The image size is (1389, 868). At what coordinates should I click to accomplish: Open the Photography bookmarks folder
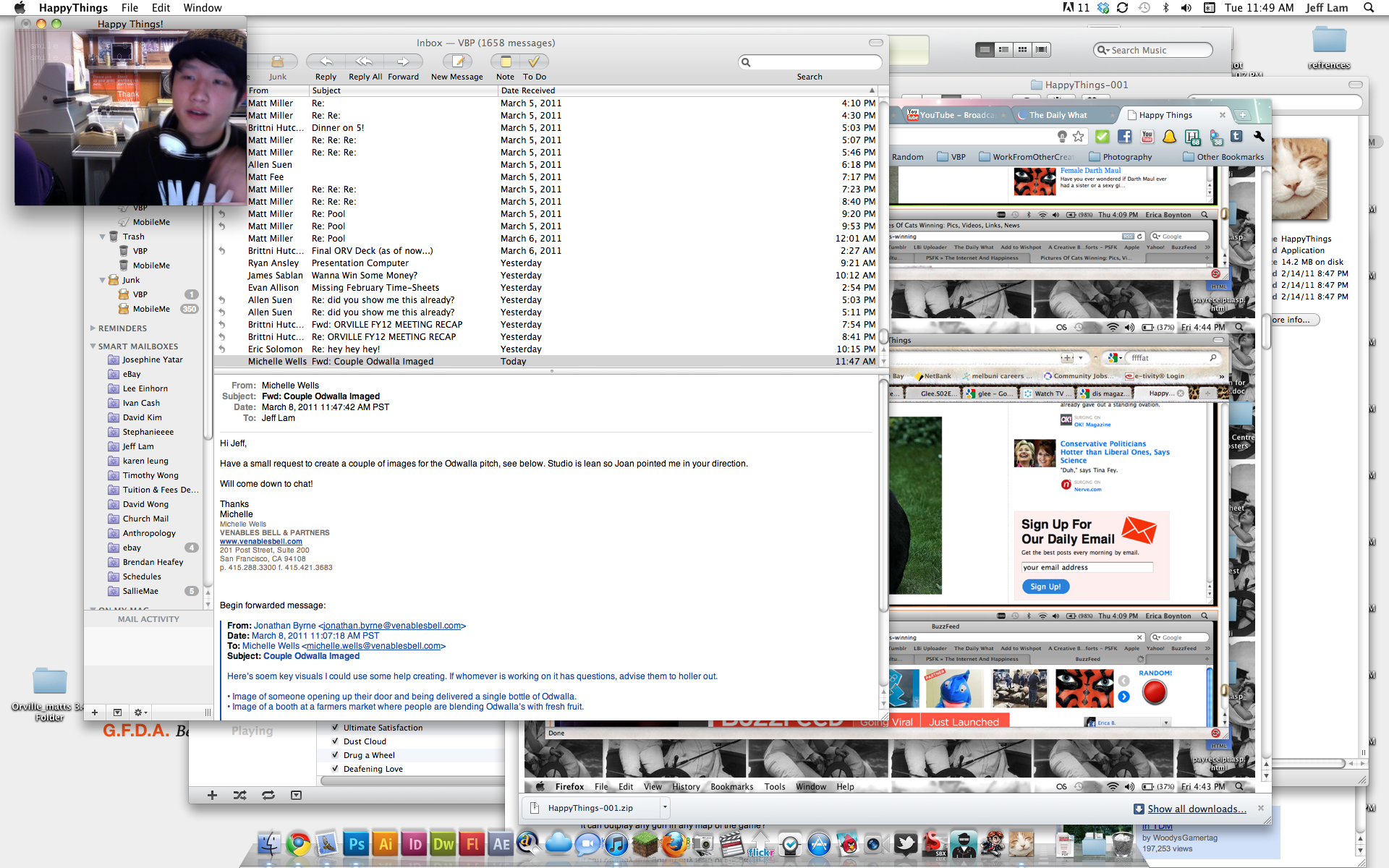1120,157
